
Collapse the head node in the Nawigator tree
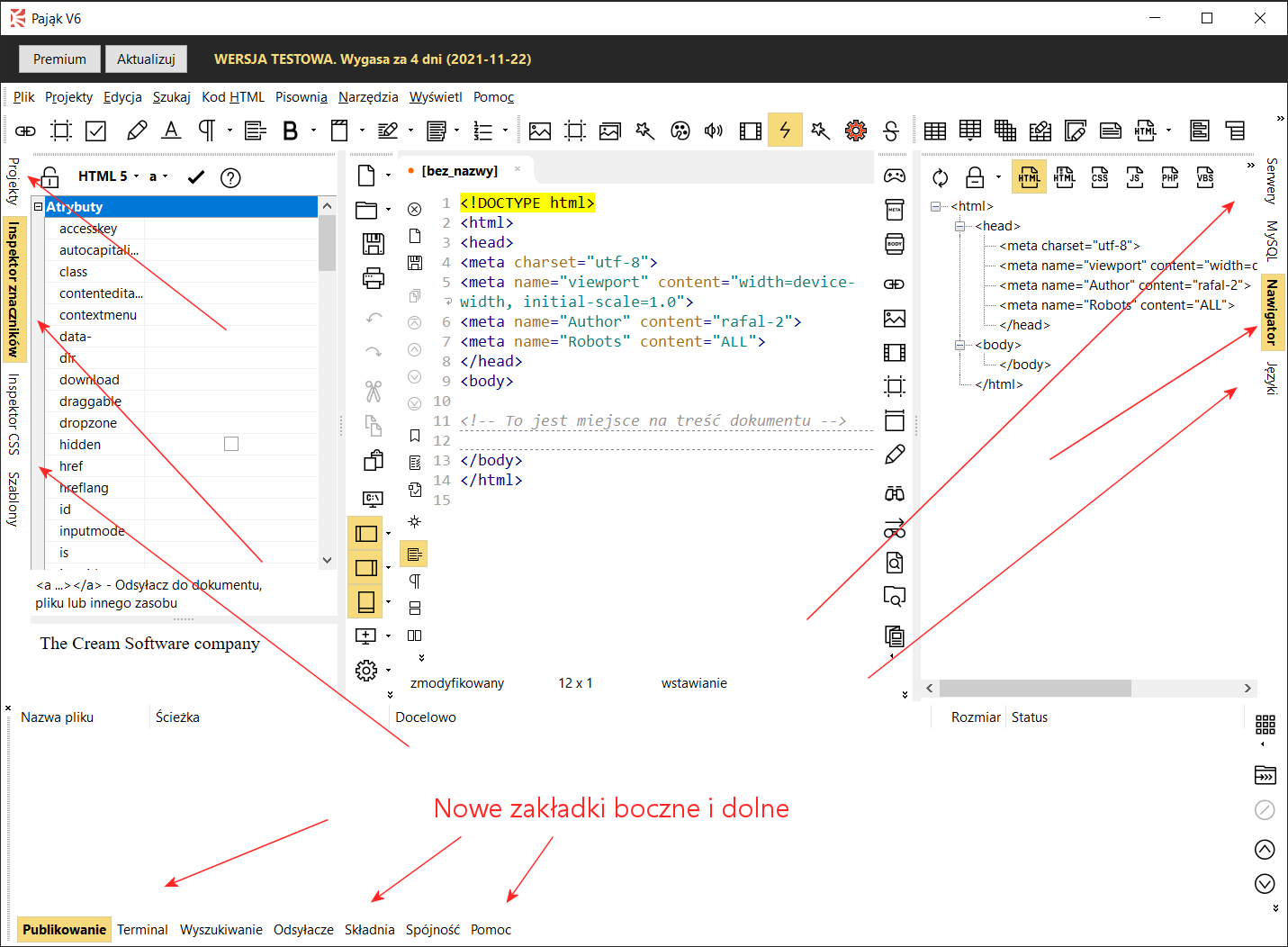[x=960, y=226]
